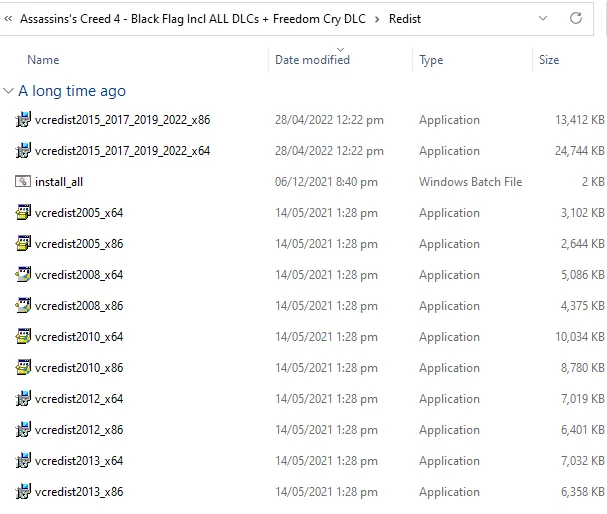This screenshot has width=607, height=514.
Task: Collapse the 'A long time ago' group
Action: pos(8,91)
